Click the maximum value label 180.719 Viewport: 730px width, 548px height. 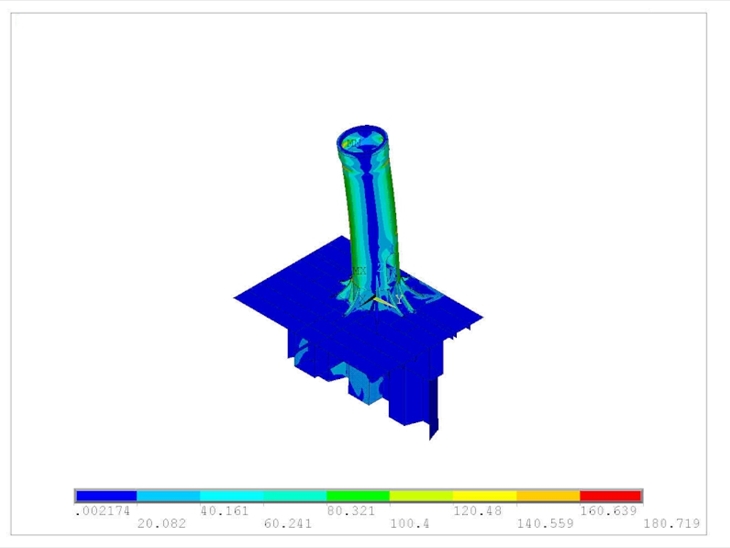coord(673,523)
